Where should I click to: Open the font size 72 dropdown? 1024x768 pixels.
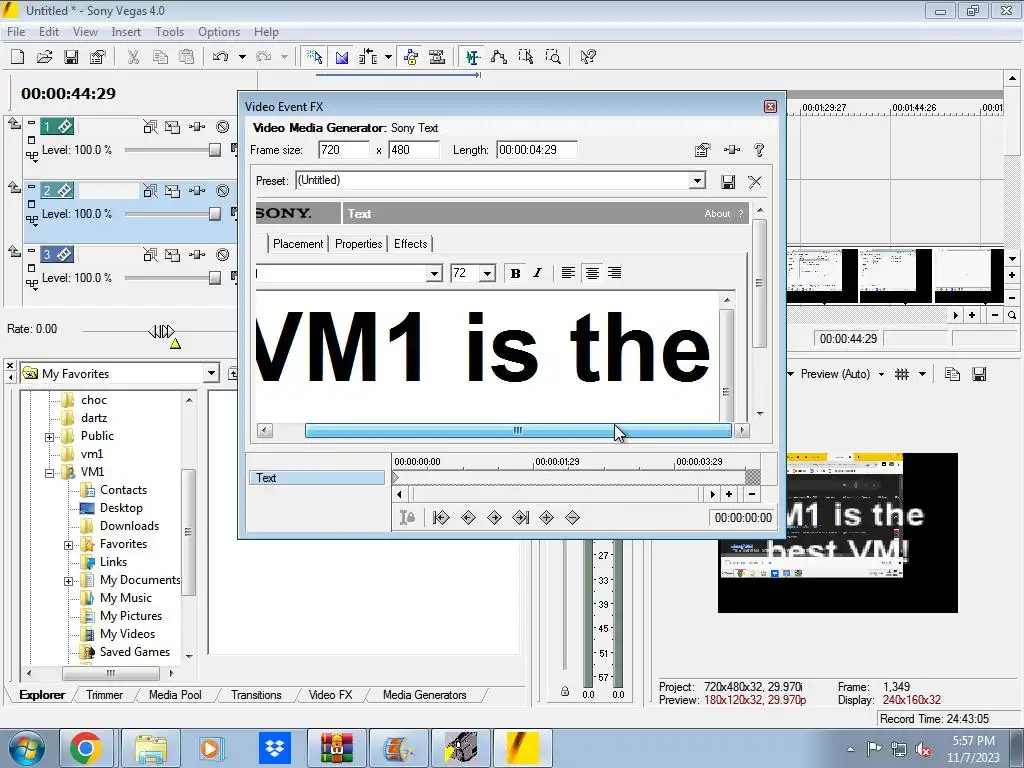[487, 273]
